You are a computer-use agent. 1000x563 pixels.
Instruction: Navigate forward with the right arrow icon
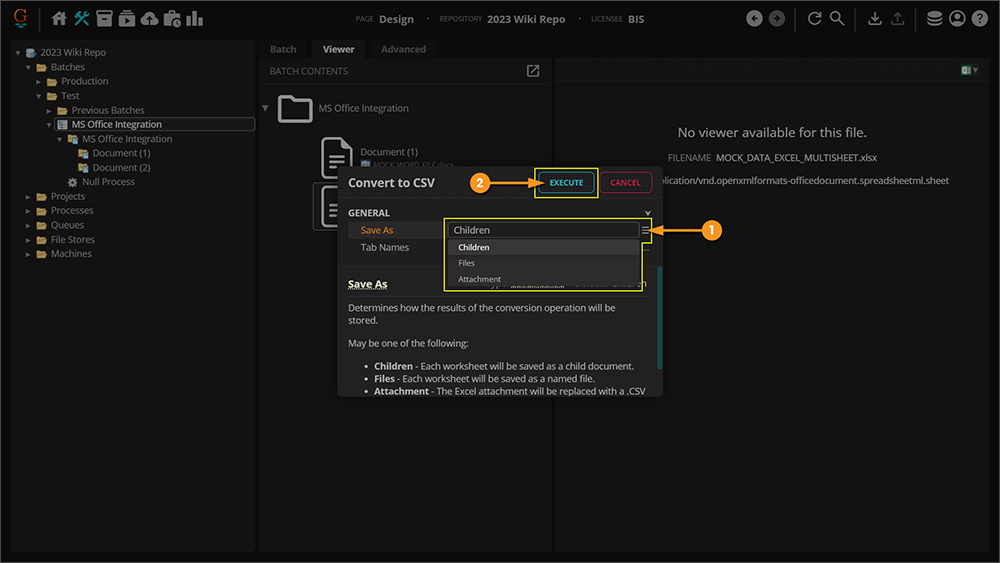777,18
